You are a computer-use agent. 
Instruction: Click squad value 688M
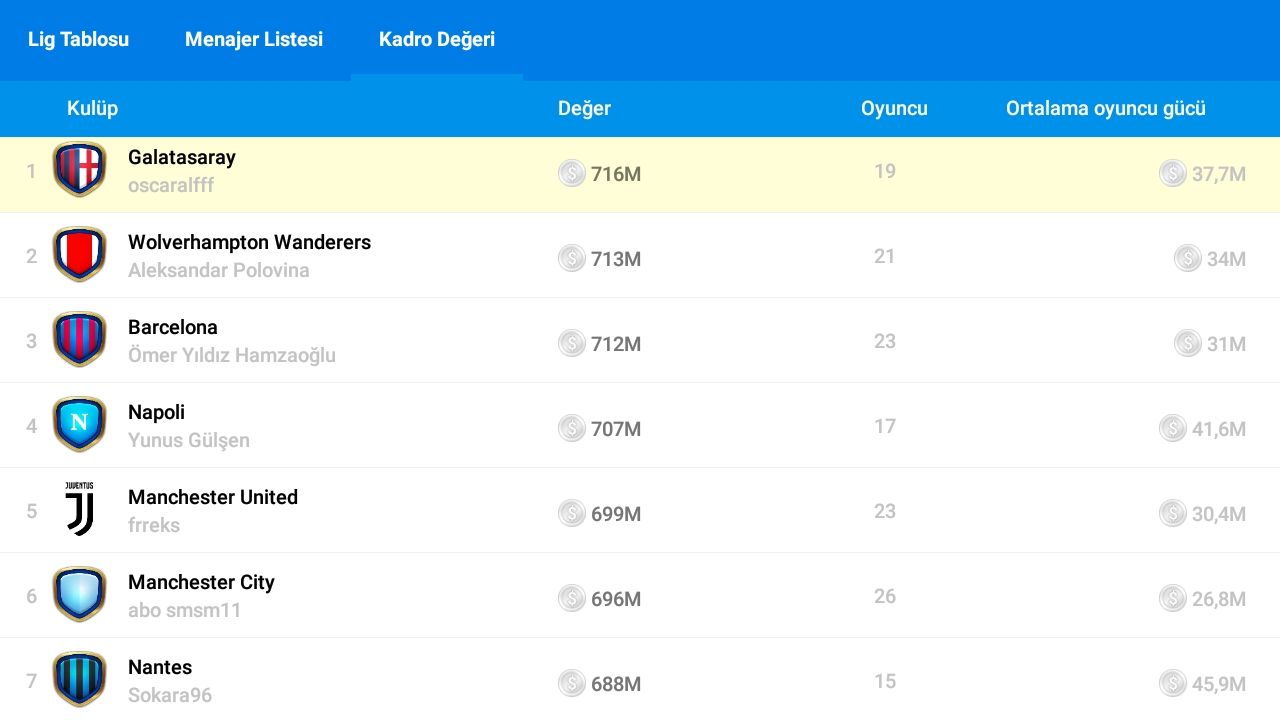pos(616,684)
